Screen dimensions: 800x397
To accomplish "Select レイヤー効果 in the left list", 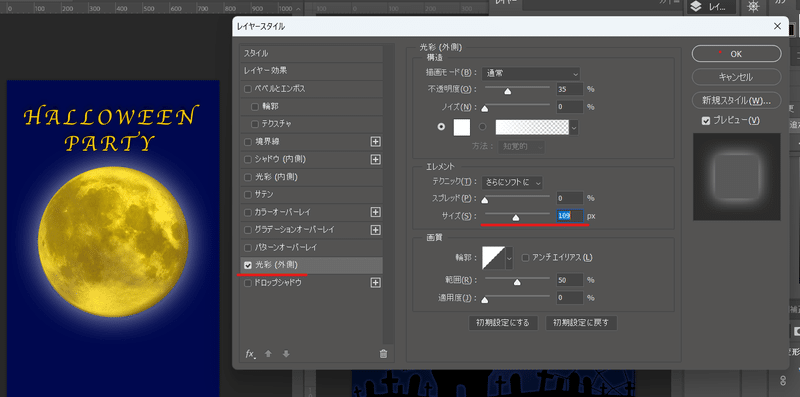I will point(311,71).
